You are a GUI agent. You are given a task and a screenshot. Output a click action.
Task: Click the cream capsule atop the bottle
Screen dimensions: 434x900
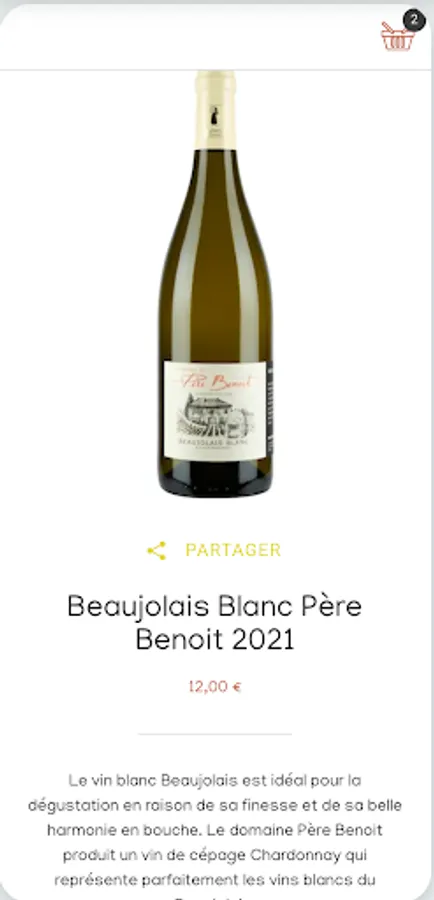[x=215, y=110]
